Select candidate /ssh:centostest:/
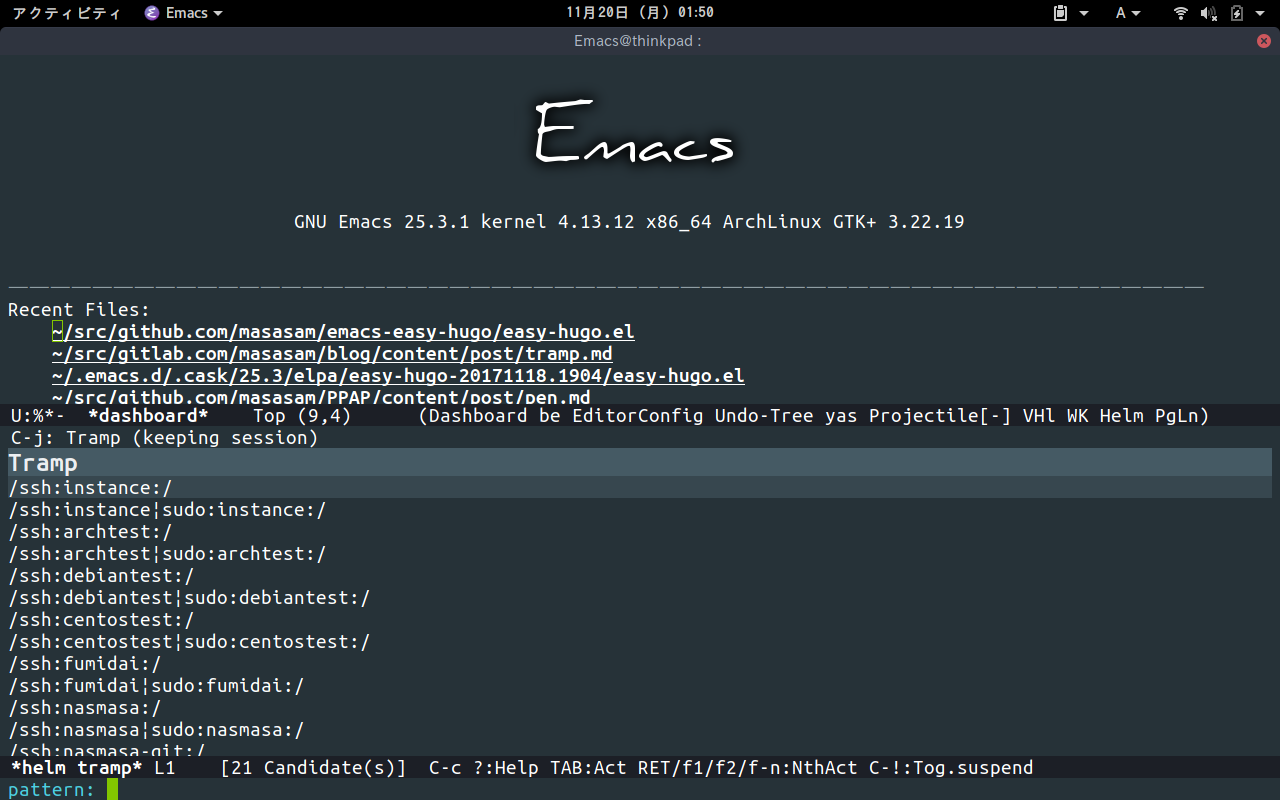Image resolution: width=1280 pixels, height=800 pixels. (x=102, y=620)
